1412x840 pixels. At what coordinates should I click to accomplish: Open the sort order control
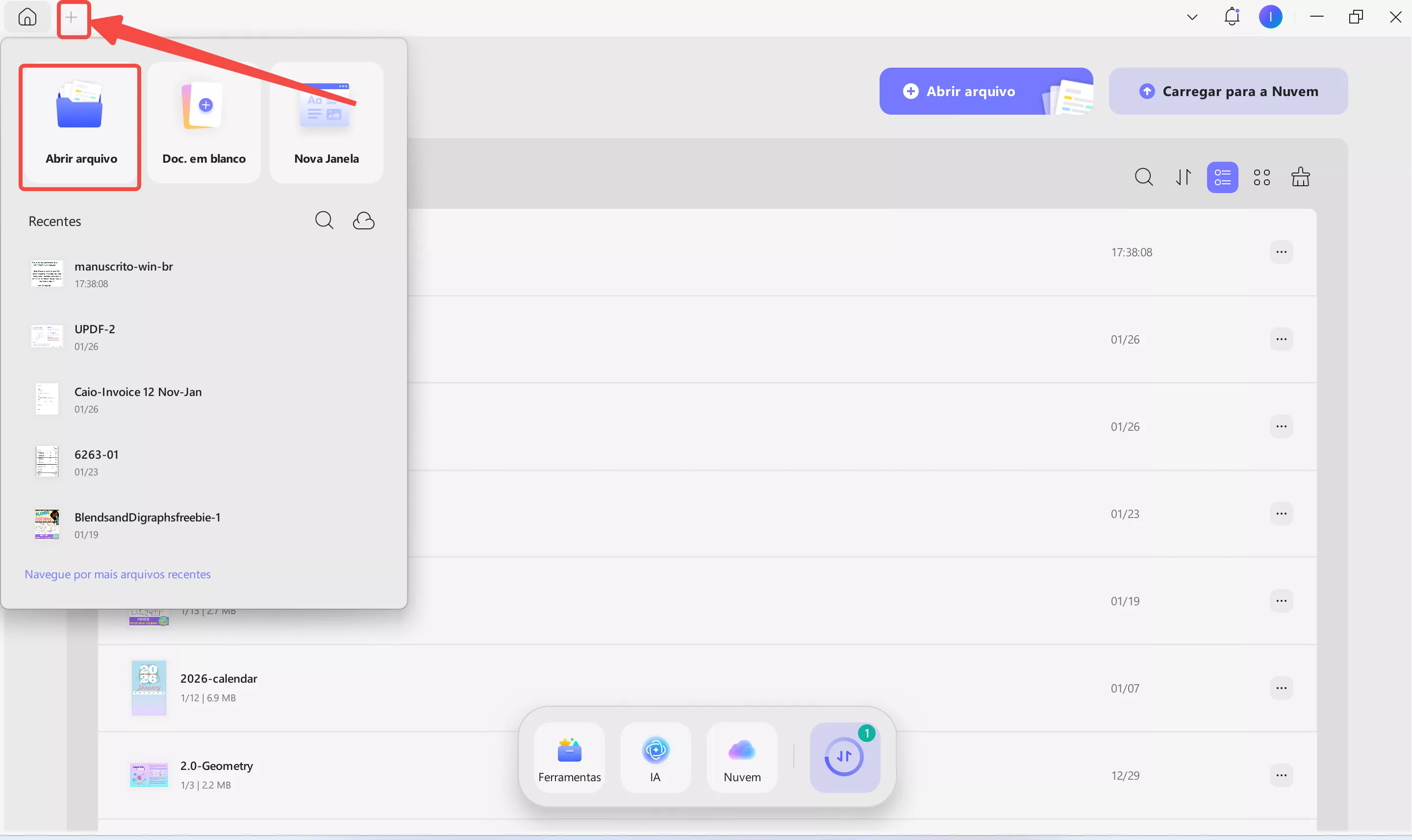point(1183,176)
